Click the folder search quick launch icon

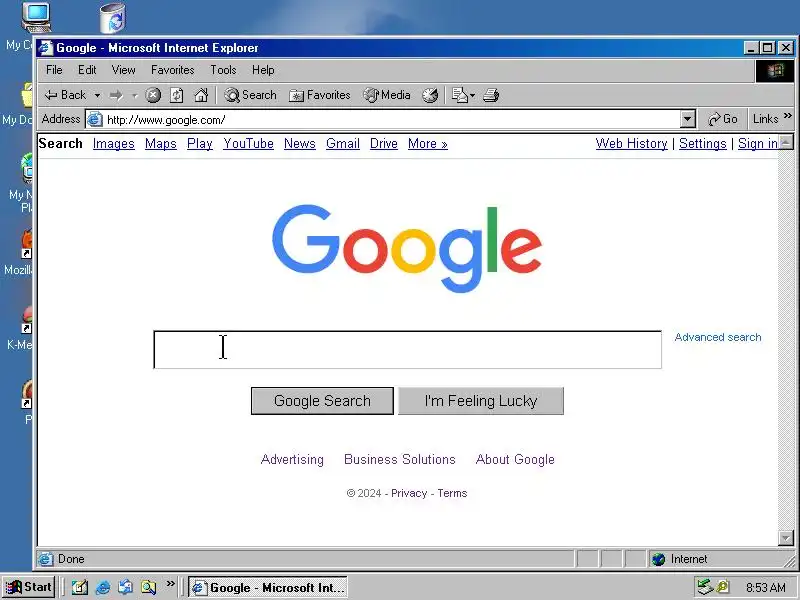click(x=148, y=588)
